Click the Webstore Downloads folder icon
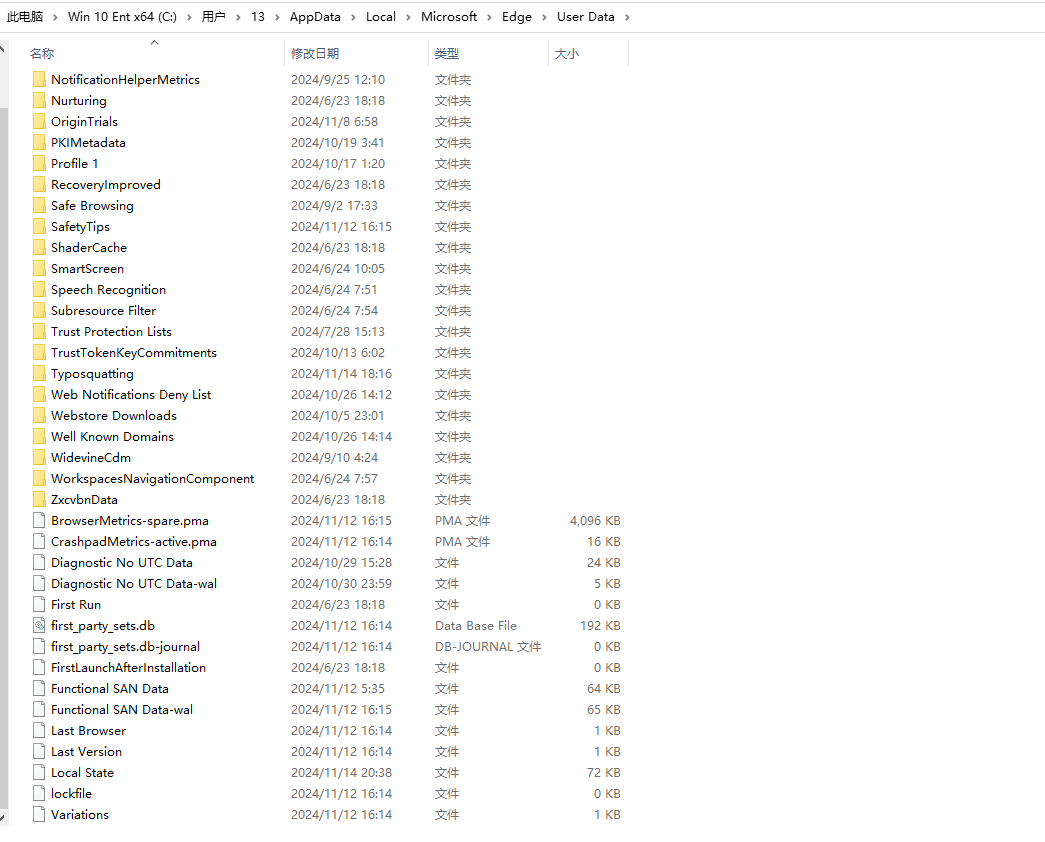Viewport: 1045px width, 842px height. (x=39, y=415)
